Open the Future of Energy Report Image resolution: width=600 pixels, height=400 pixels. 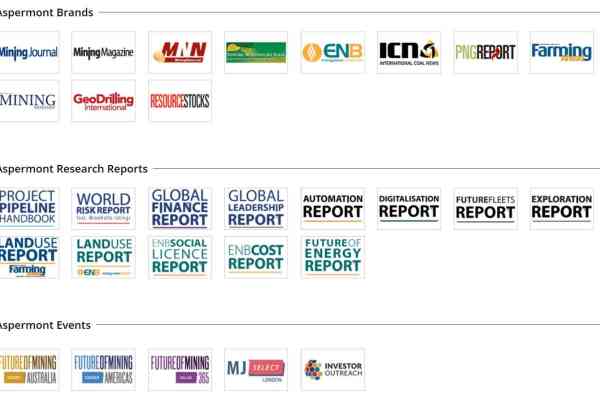tap(333, 257)
